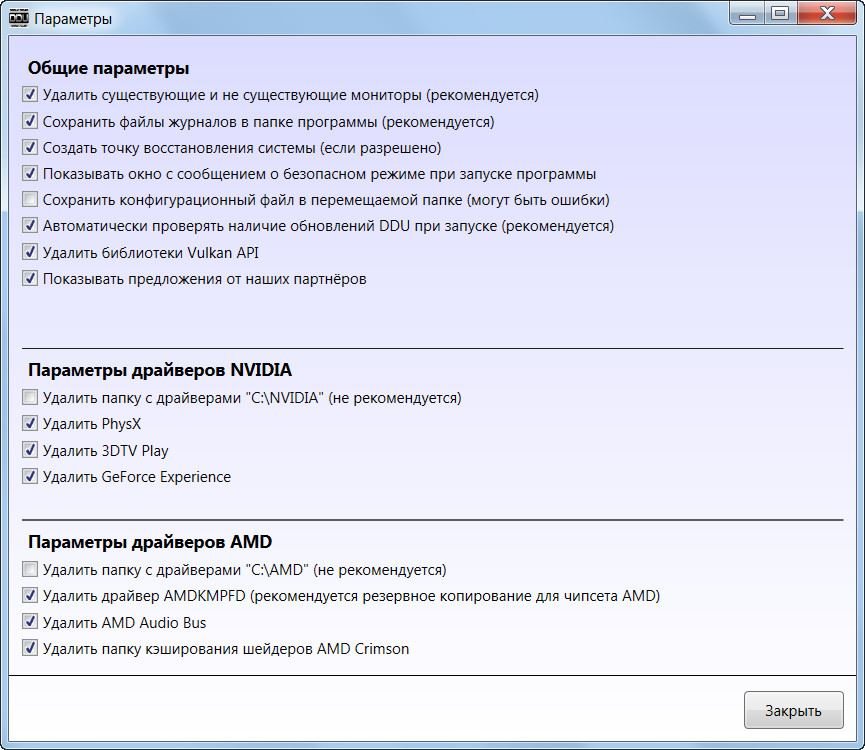The image size is (865, 750).
Task: Click the "Параметры" title text
Action: [73, 19]
